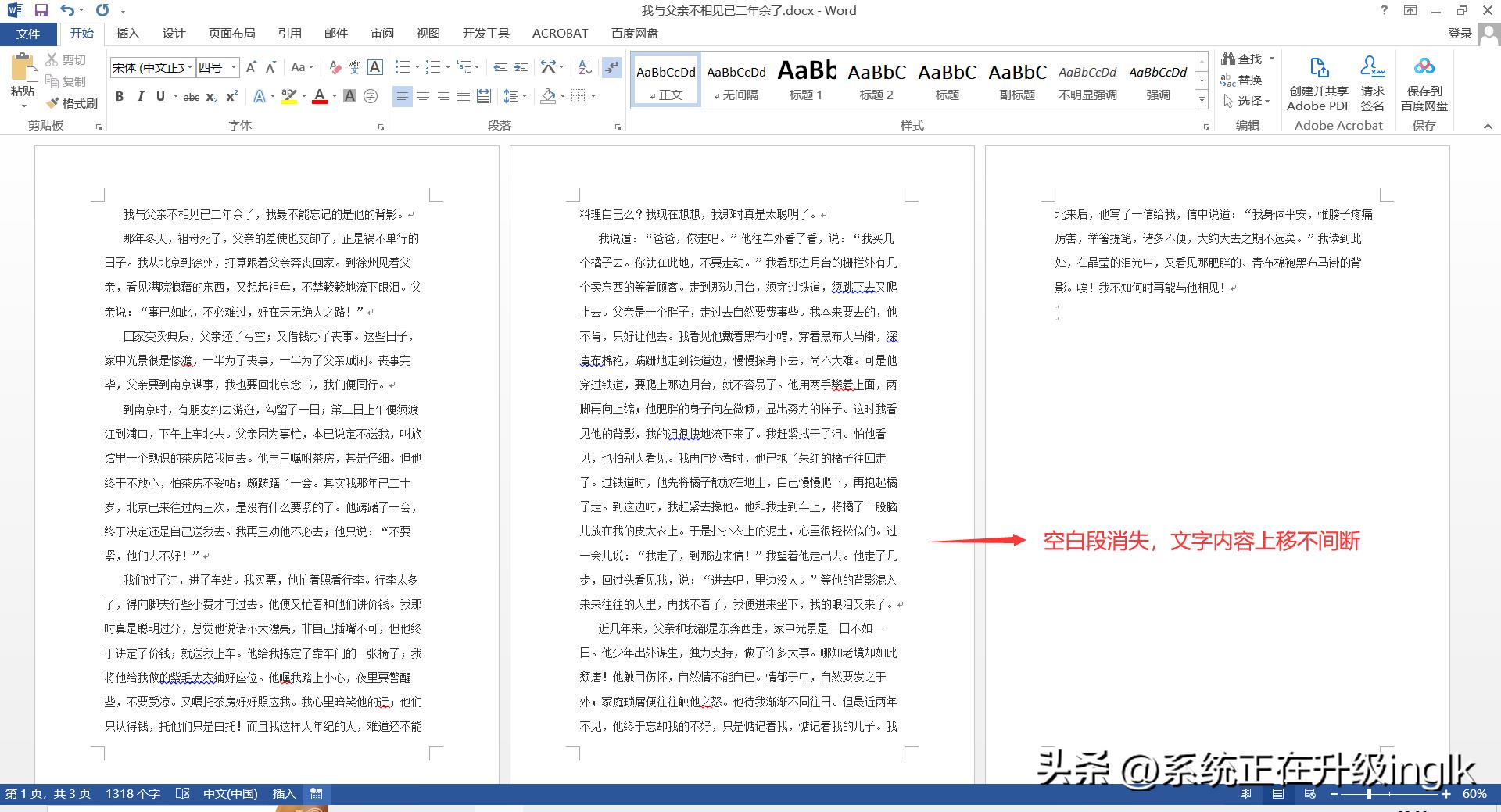Open the borders dropdown arrow
The height and width of the screenshot is (812, 1501).
pyautogui.click(x=593, y=96)
